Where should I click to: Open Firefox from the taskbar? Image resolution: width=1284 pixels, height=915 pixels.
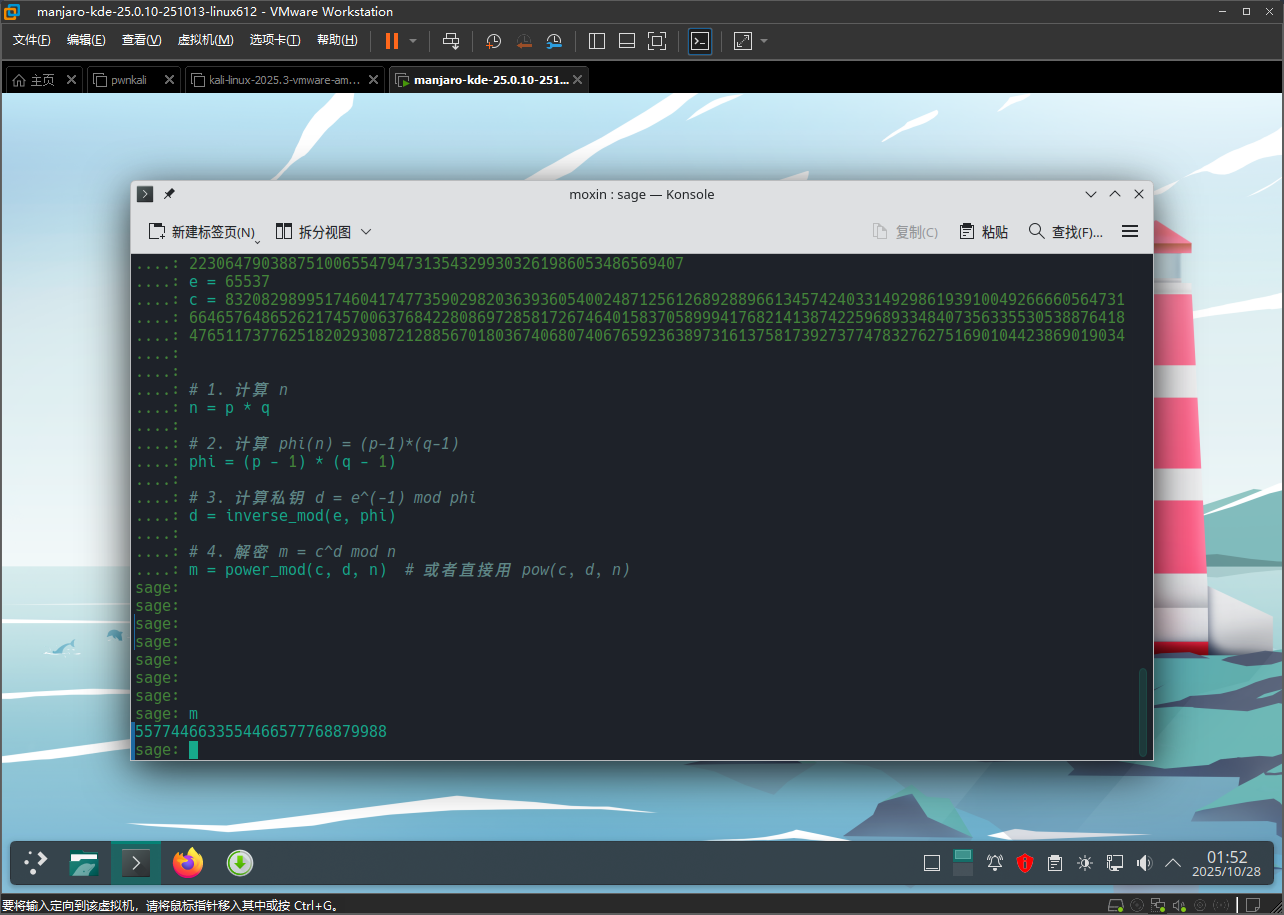[x=187, y=862]
